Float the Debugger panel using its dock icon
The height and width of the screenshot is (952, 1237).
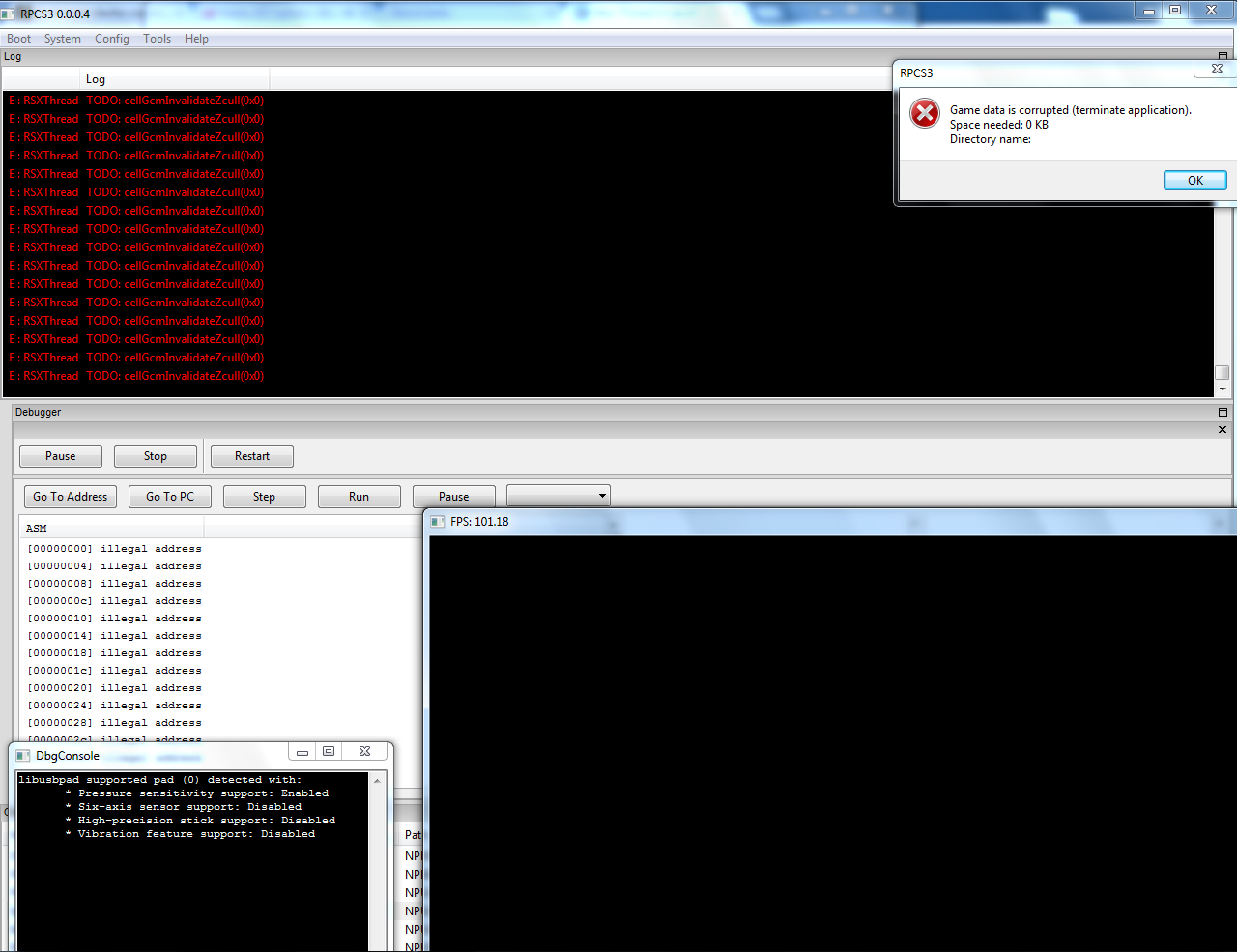[x=1223, y=412]
